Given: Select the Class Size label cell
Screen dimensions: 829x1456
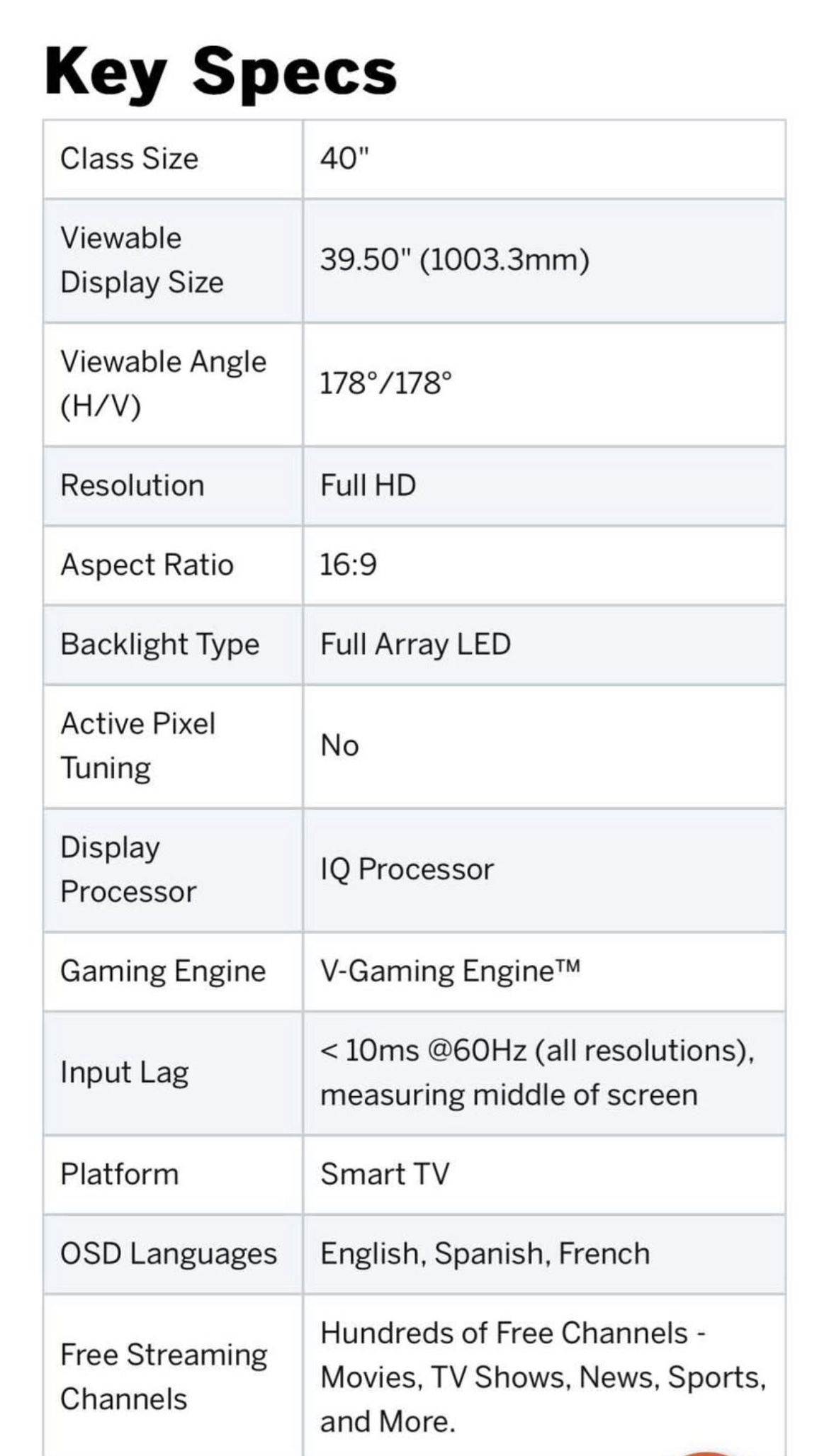Looking at the screenshot, I should coord(173,159).
